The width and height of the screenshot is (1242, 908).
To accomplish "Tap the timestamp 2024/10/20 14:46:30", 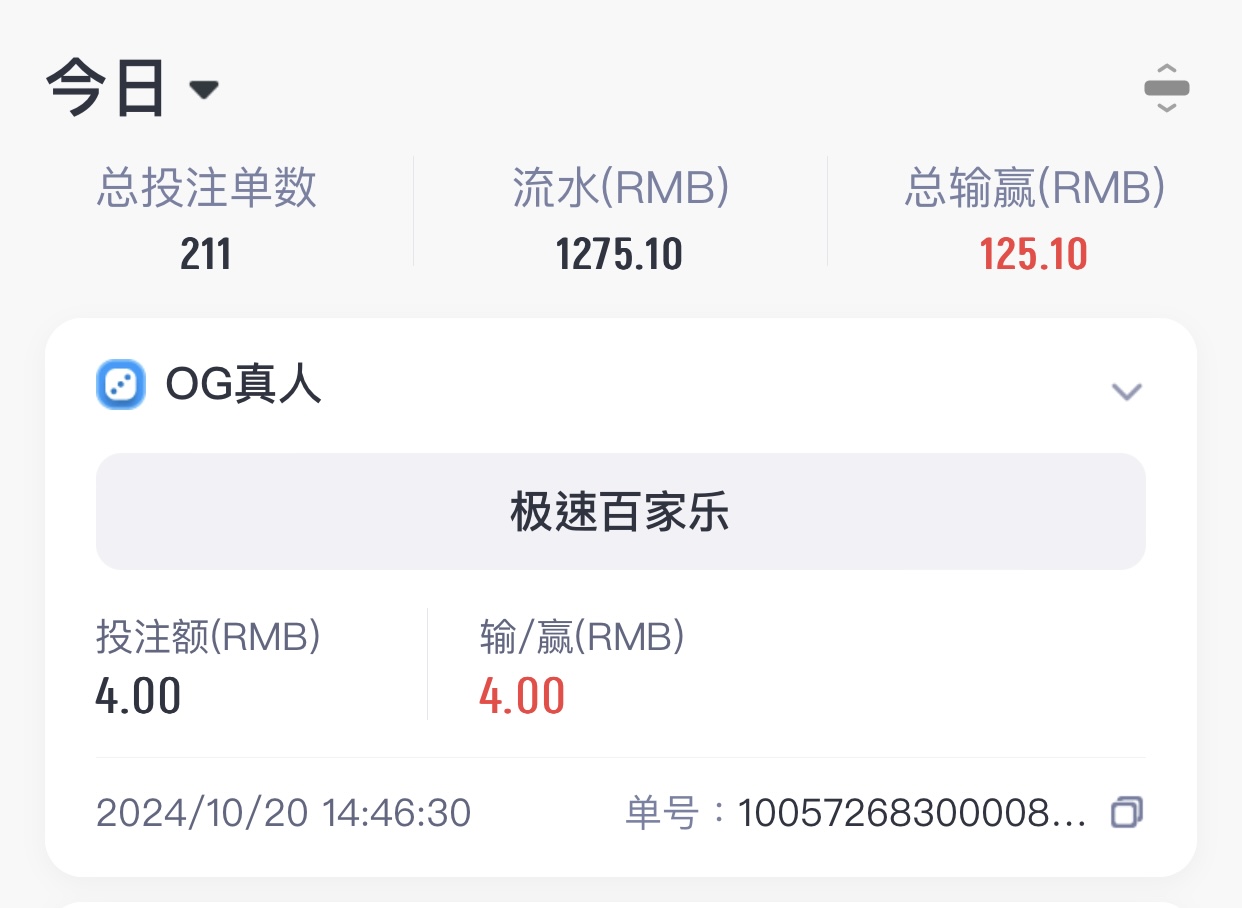I will coord(283,813).
